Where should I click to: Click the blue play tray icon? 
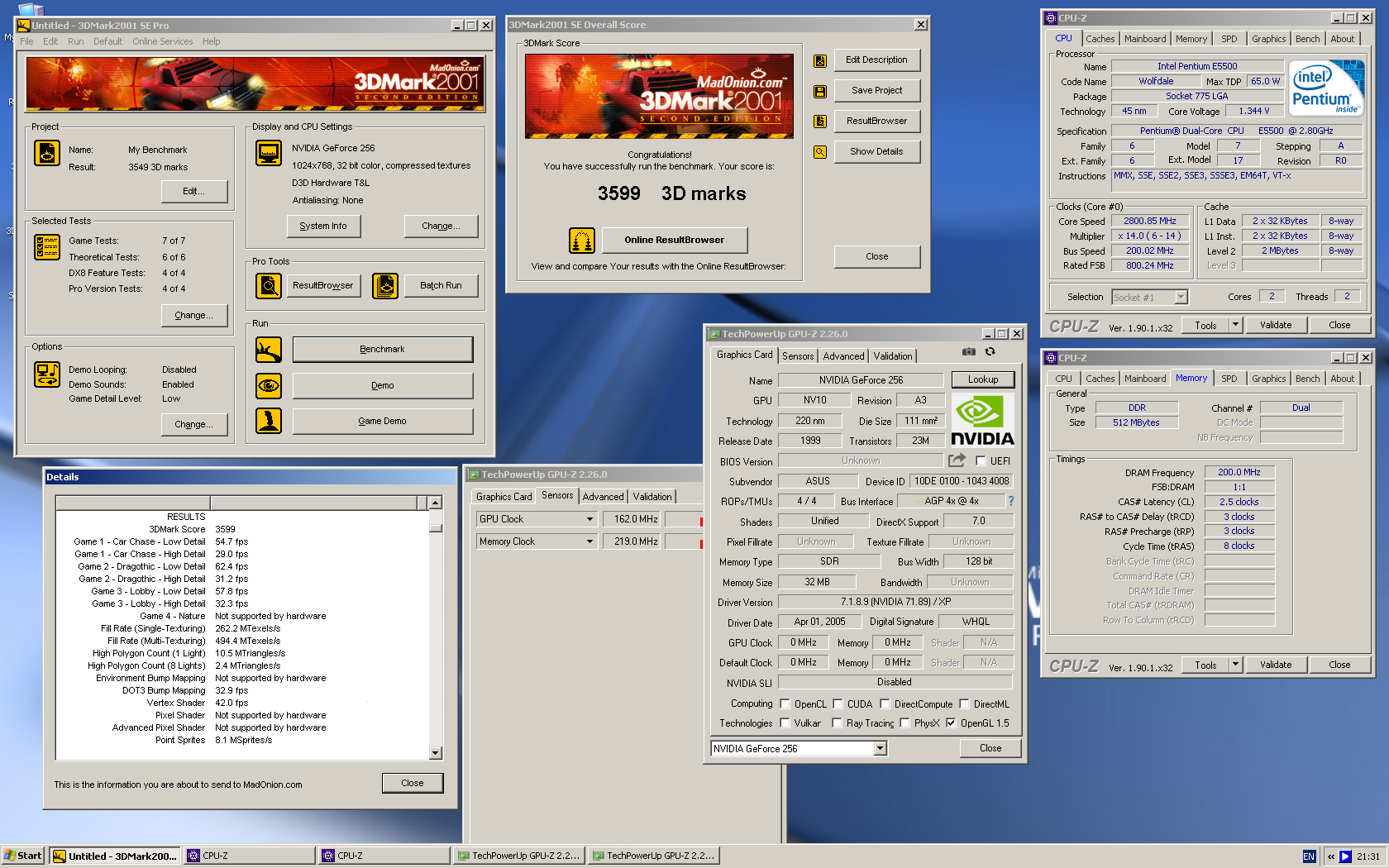pyautogui.click(x=1345, y=856)
